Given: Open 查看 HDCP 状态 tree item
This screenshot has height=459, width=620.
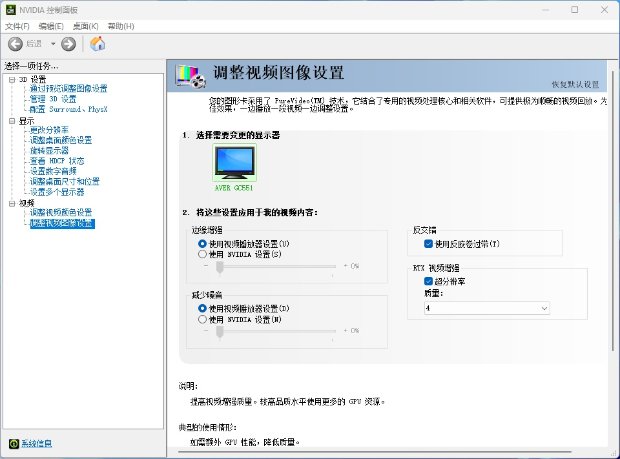Looking at the screenshot, I should point(57,161).
